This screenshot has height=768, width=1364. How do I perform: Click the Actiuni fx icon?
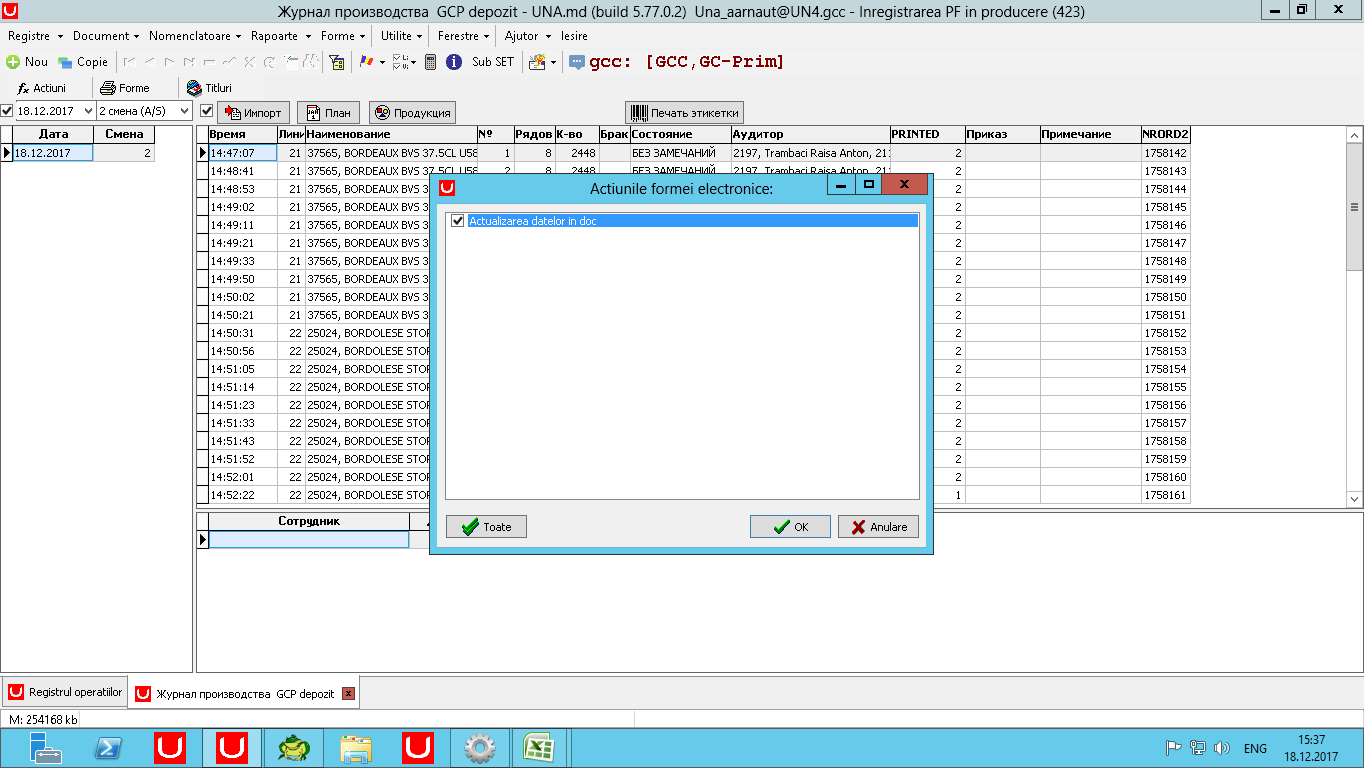[x=23, y=88]
